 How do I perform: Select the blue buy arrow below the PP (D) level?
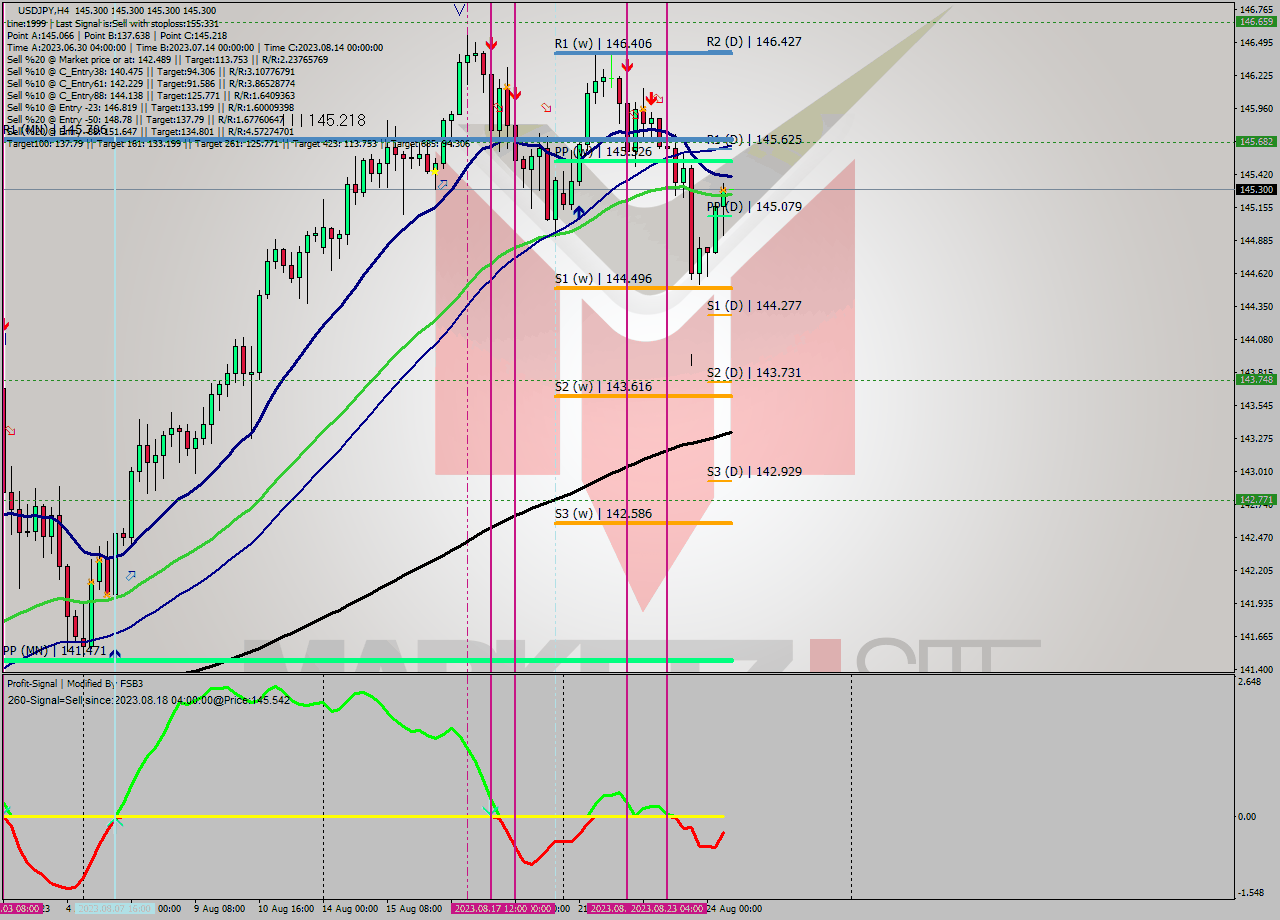[x=578, y=211]
